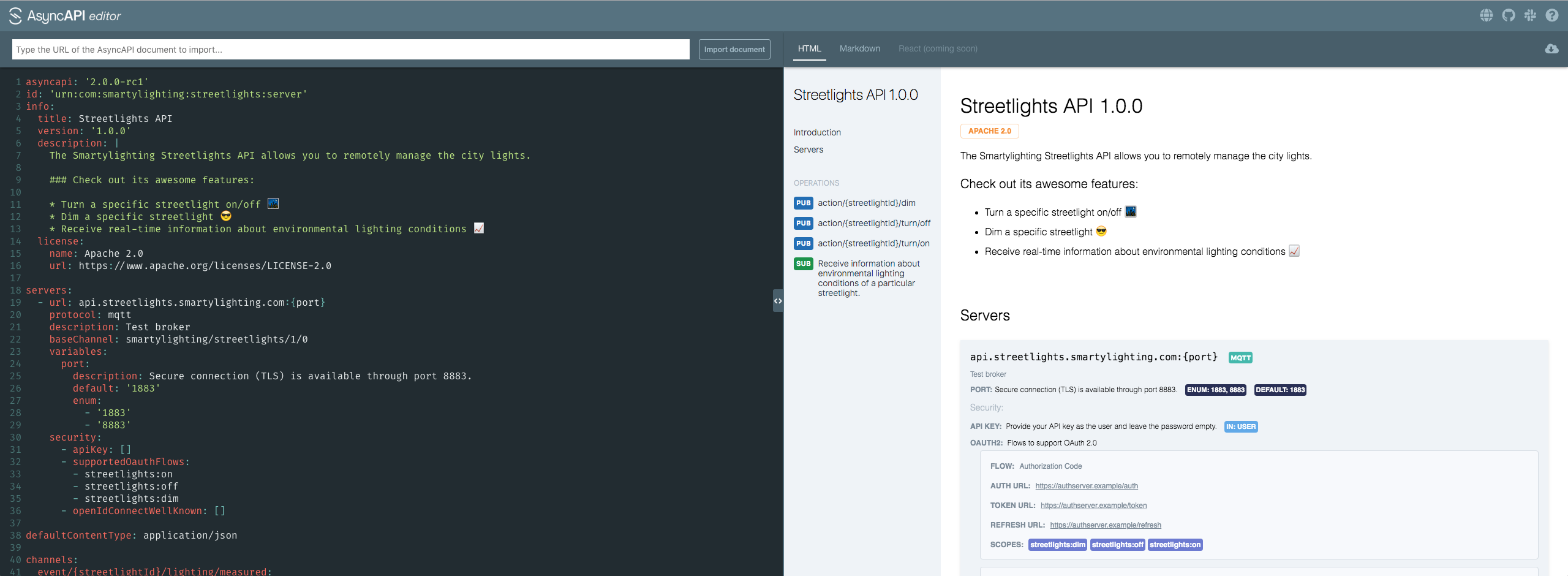Click the cloud download icon
This screenshot has height=576, width=1568.
point(1551,48)
